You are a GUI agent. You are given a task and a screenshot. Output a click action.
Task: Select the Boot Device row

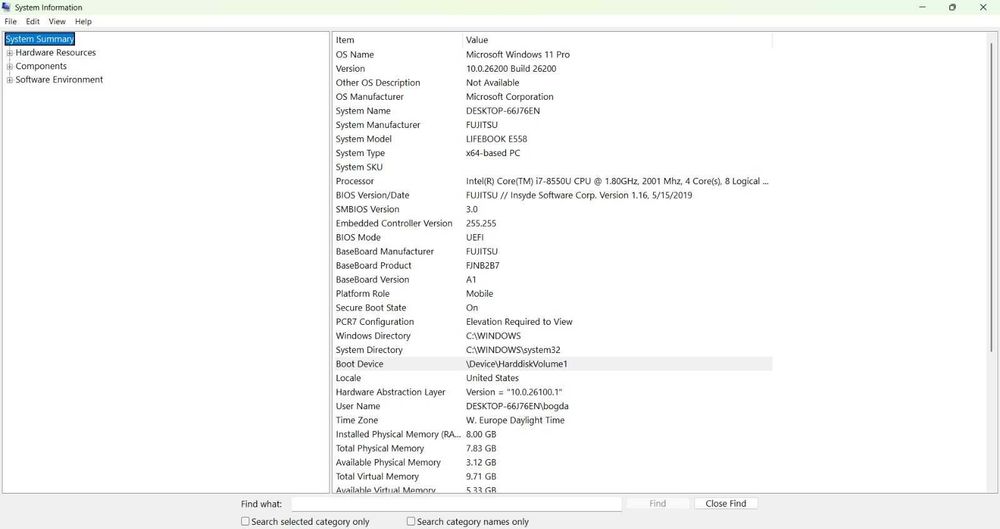pyautogui.click(x=552, y=363)
